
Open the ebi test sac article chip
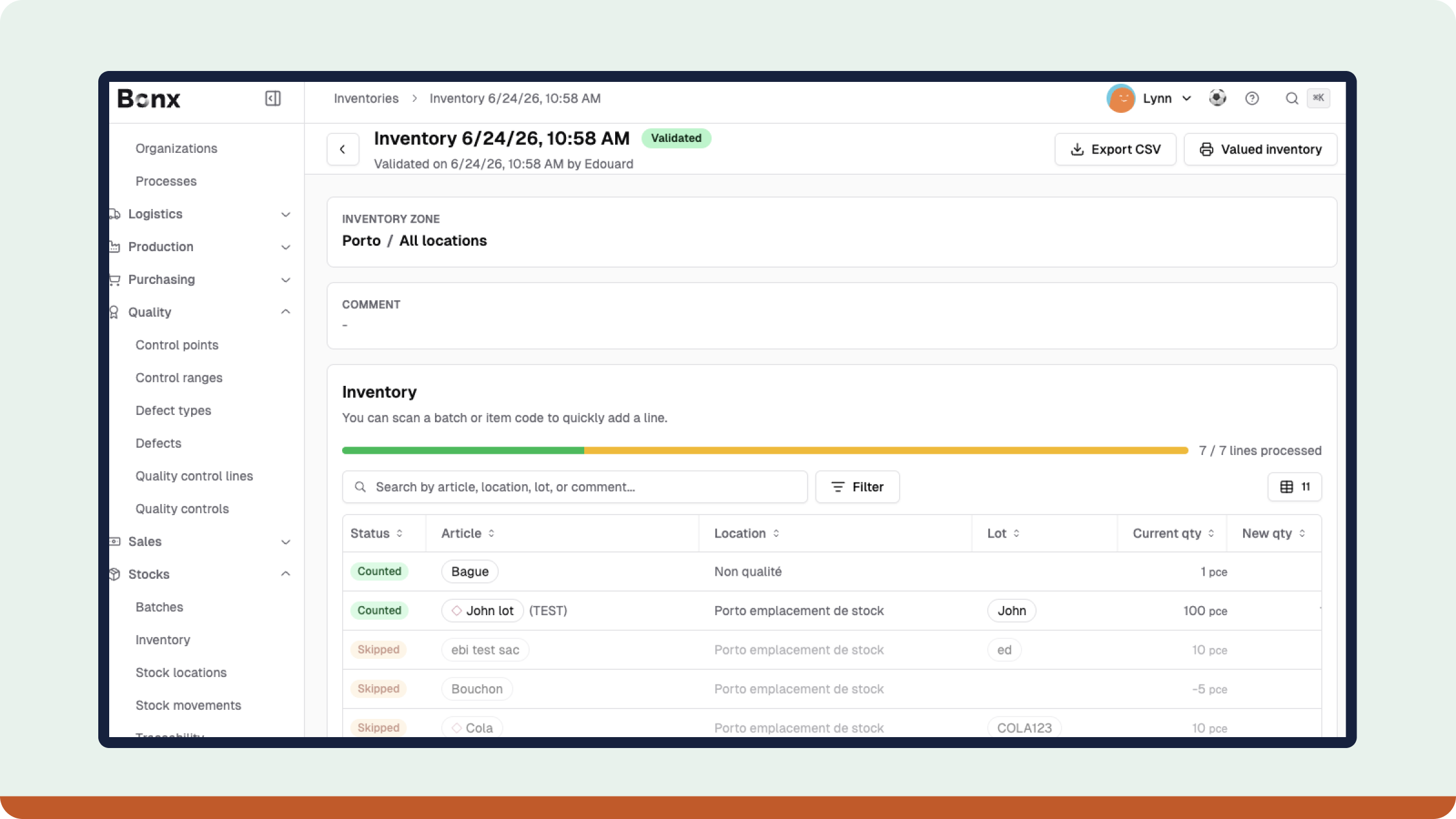click(x=485, y=650)
